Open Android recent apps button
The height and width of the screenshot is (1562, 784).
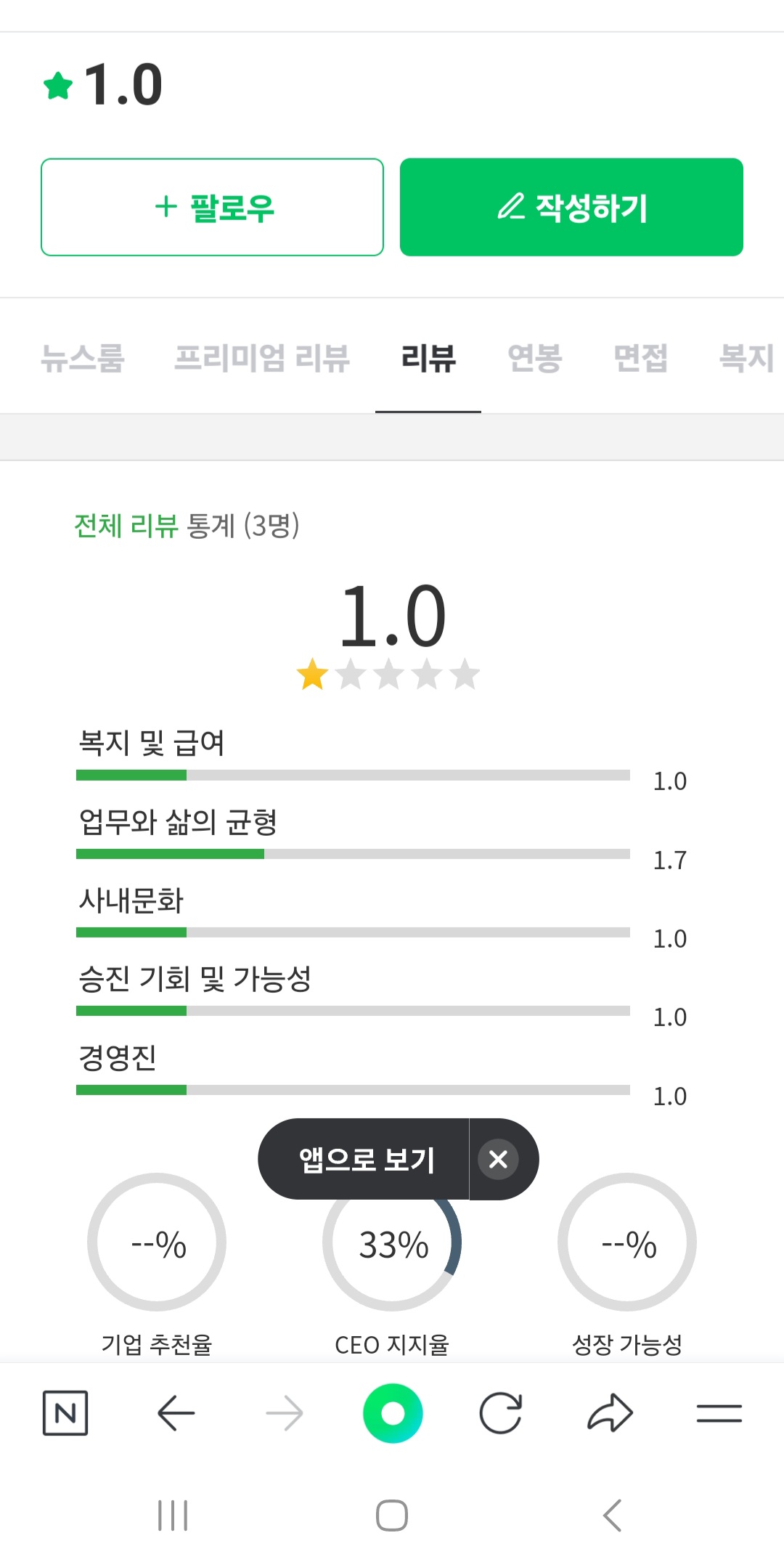pyautogui.click(x=173, y=1516)
